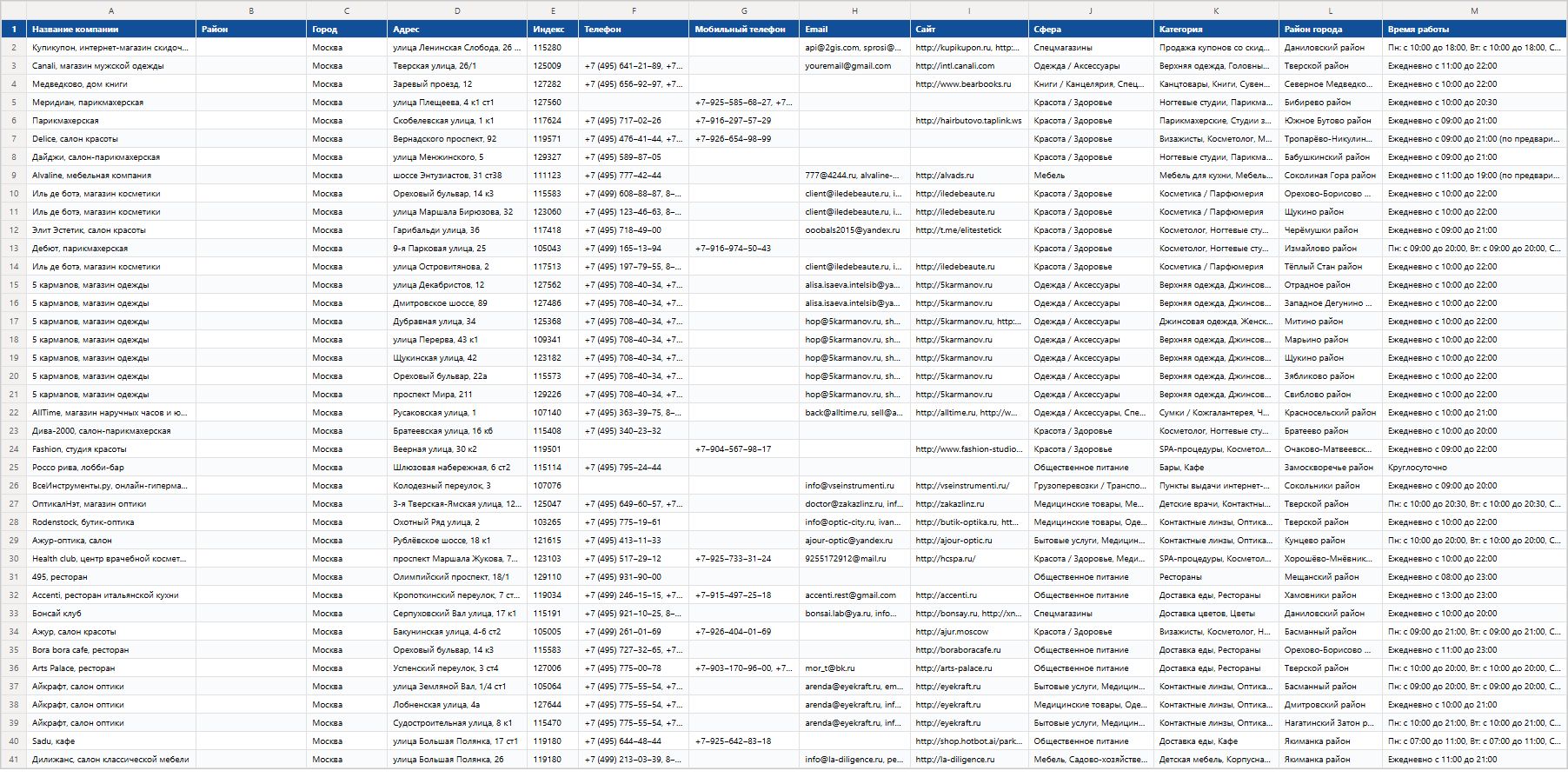Select the 'Rodenstock, бутик-оптика' cell

[111, 522]
